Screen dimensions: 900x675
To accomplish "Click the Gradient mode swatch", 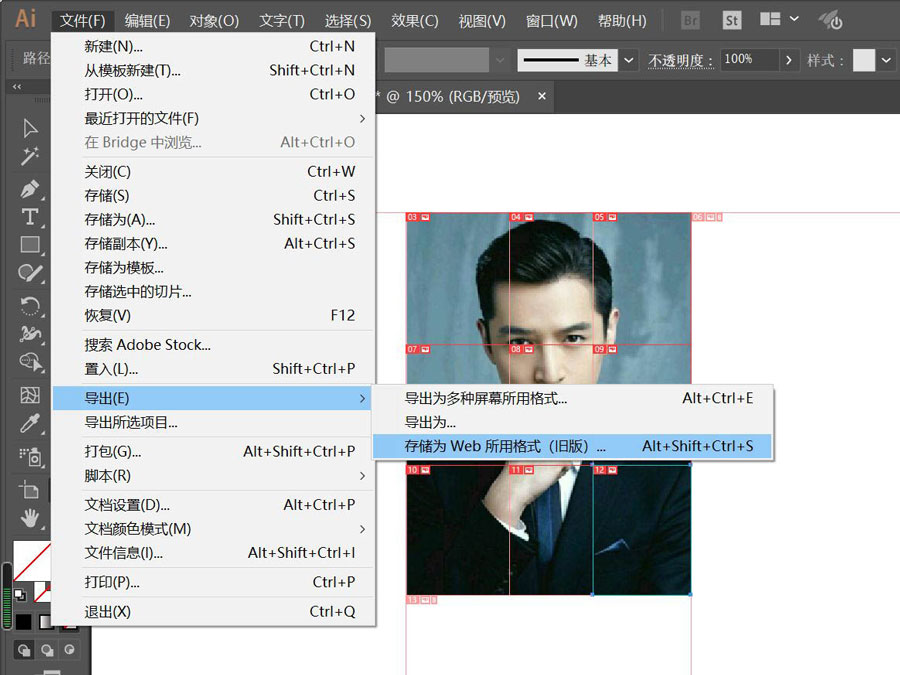I will coord(46,622).
